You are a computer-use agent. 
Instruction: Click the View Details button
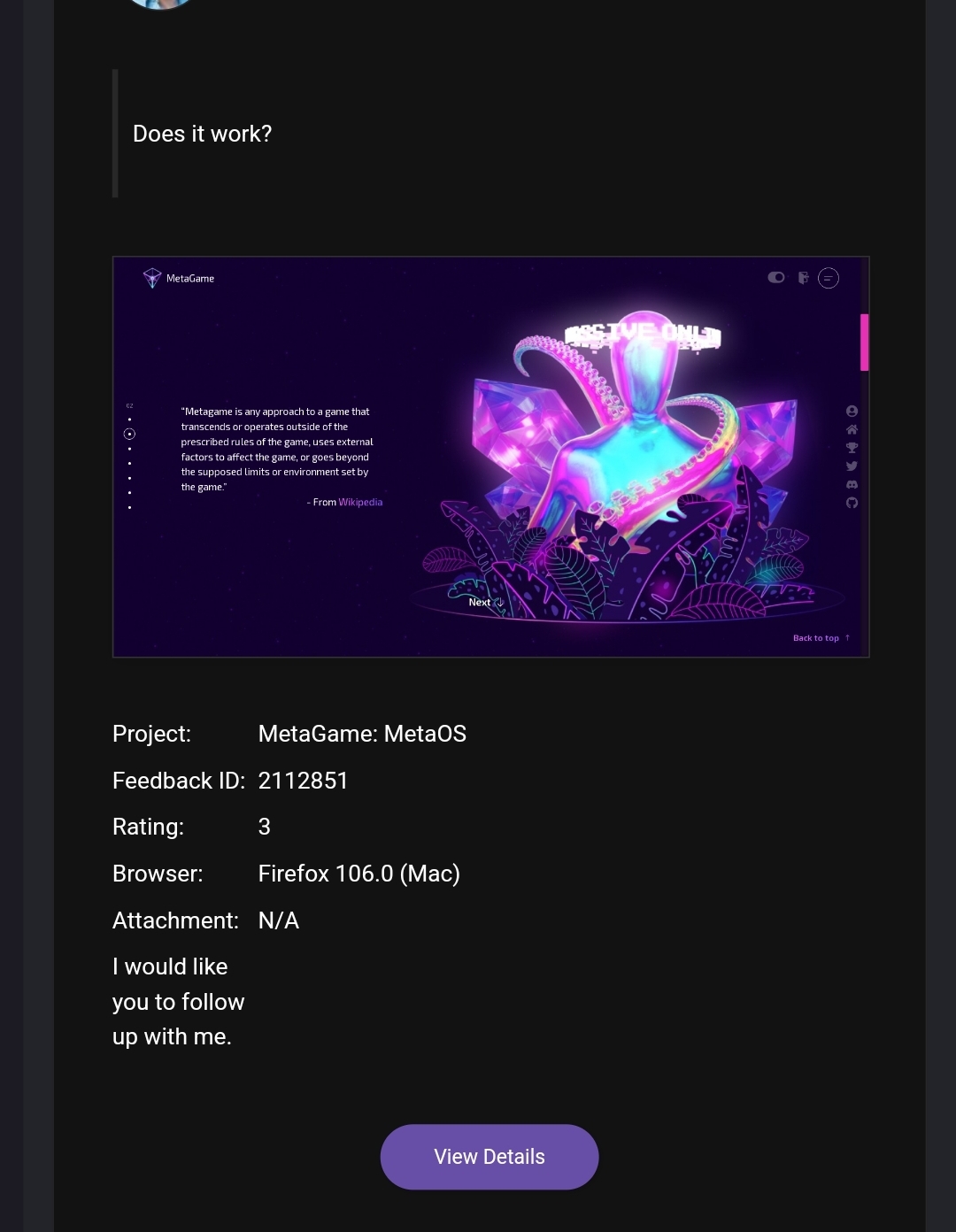490,1157
